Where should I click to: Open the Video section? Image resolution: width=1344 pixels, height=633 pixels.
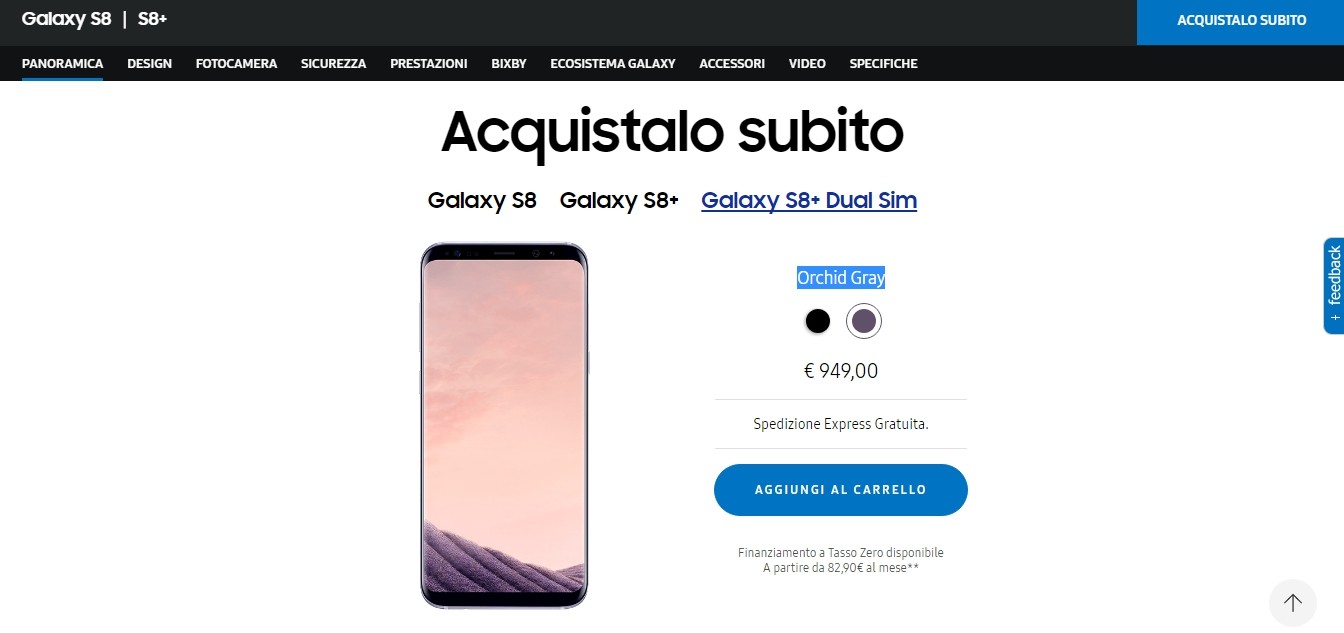(806, 63)
